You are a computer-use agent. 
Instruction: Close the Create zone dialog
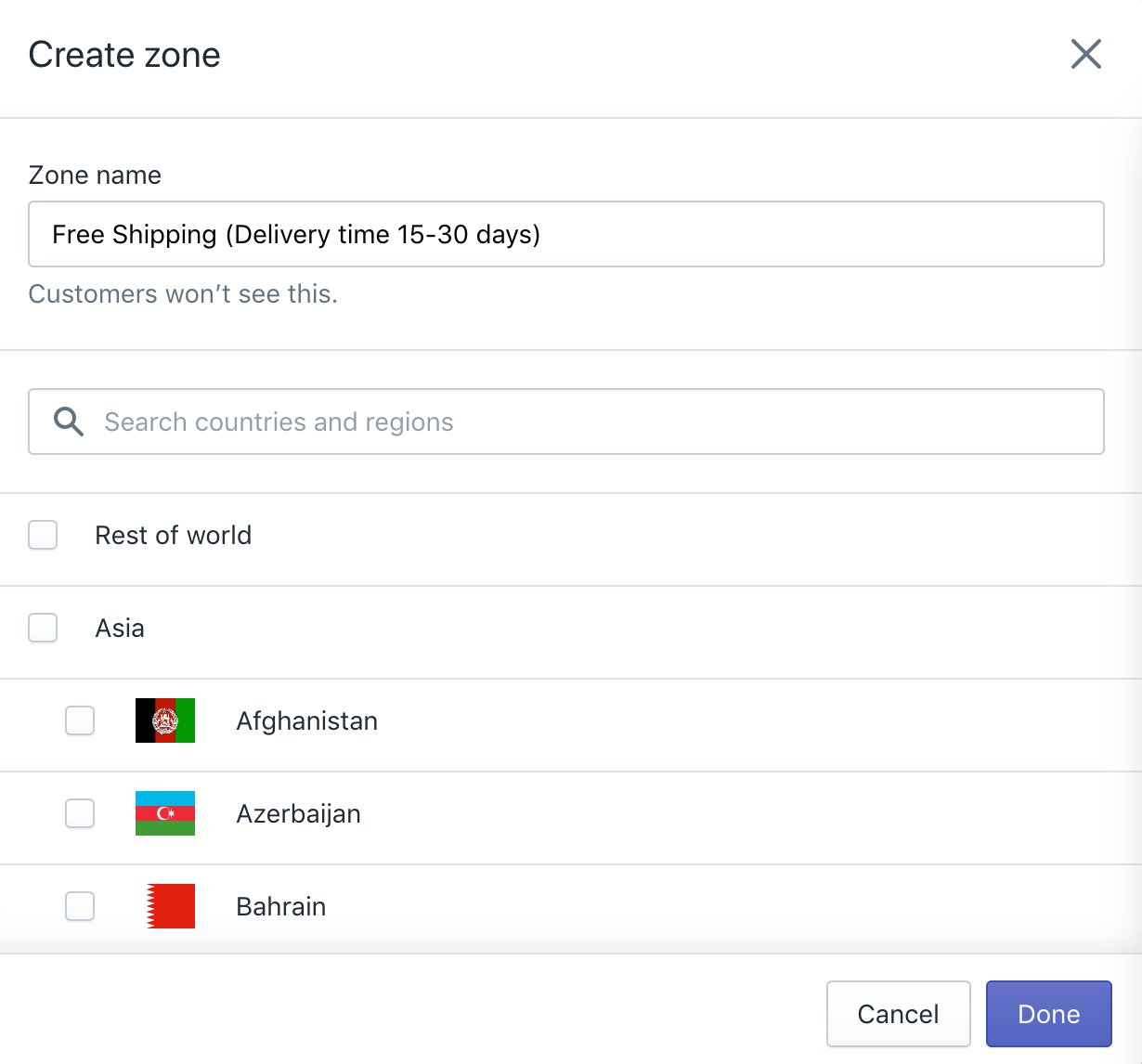point(1085,54)
